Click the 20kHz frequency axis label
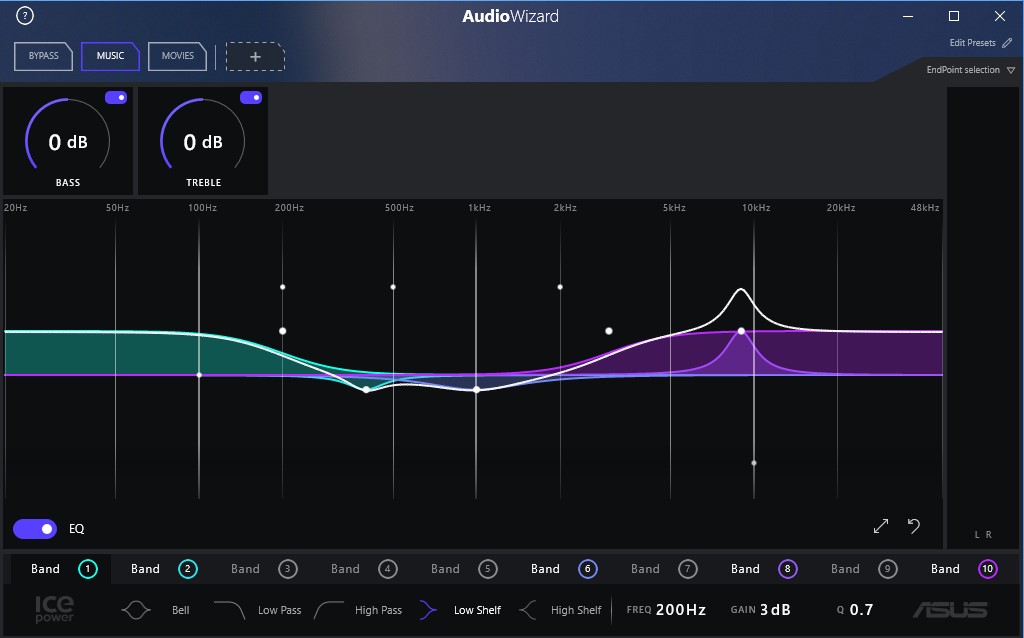 coord(840,208)
